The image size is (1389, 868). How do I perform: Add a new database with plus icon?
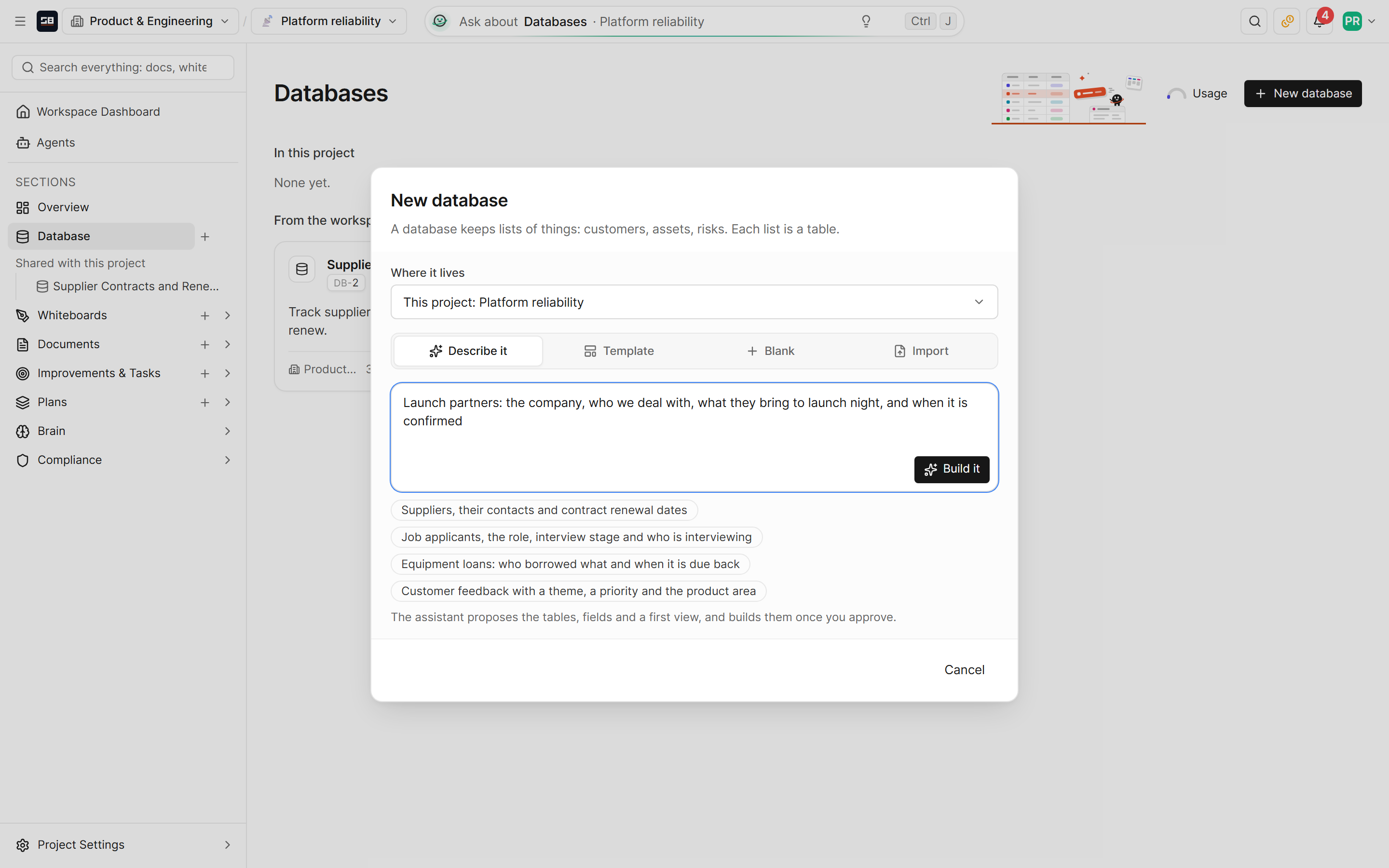[x=205, y=236]
